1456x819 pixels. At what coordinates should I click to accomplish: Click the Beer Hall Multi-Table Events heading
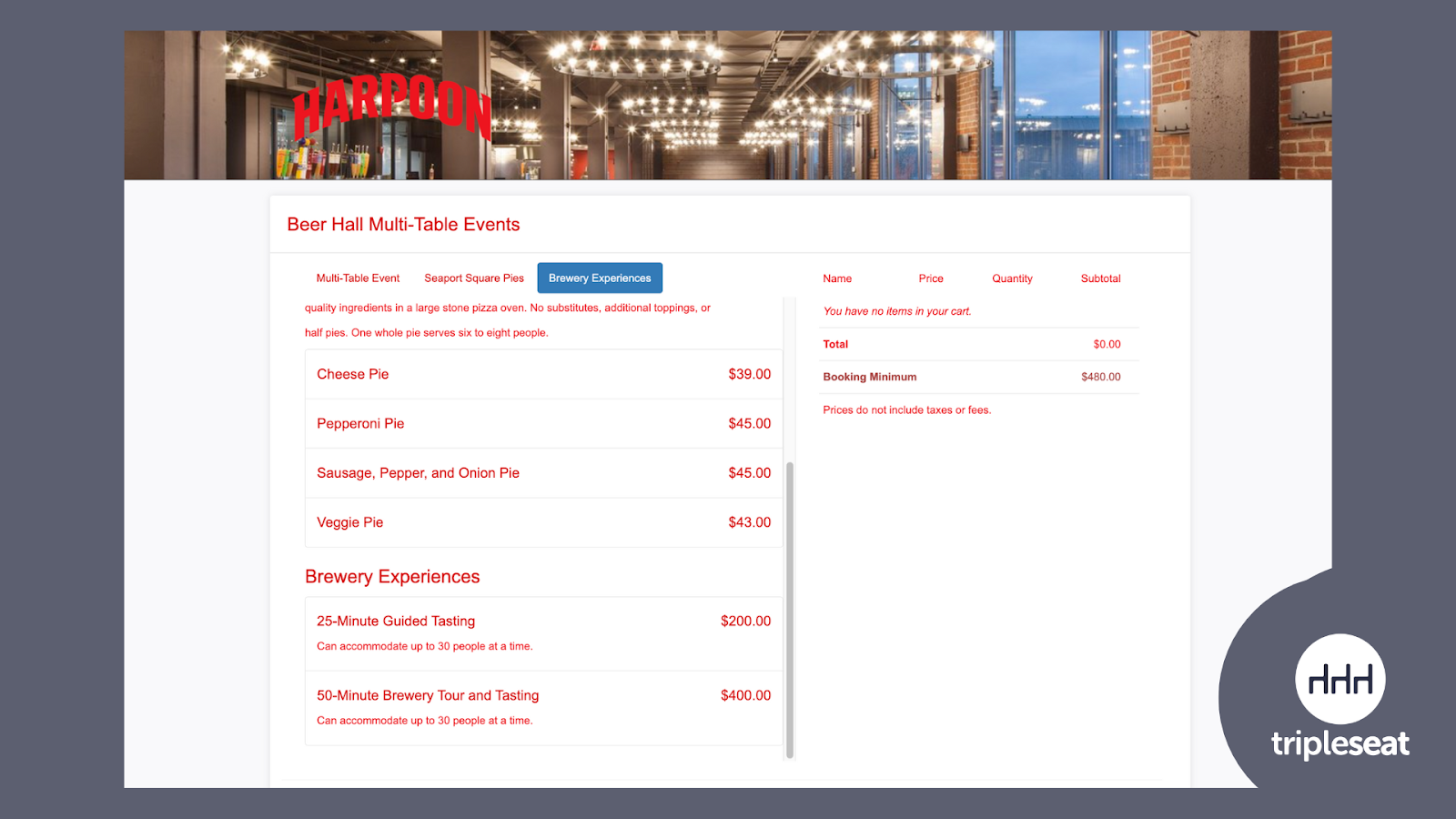[x=403, y=225]
